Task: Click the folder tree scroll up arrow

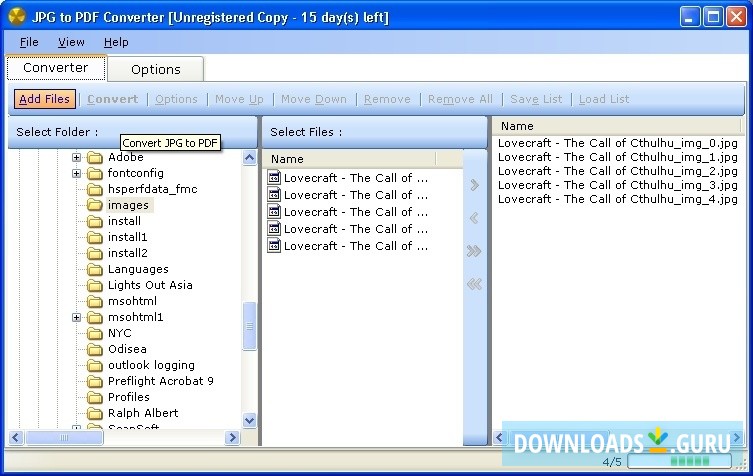Action: pyautogui.click(x=250, y=158)
